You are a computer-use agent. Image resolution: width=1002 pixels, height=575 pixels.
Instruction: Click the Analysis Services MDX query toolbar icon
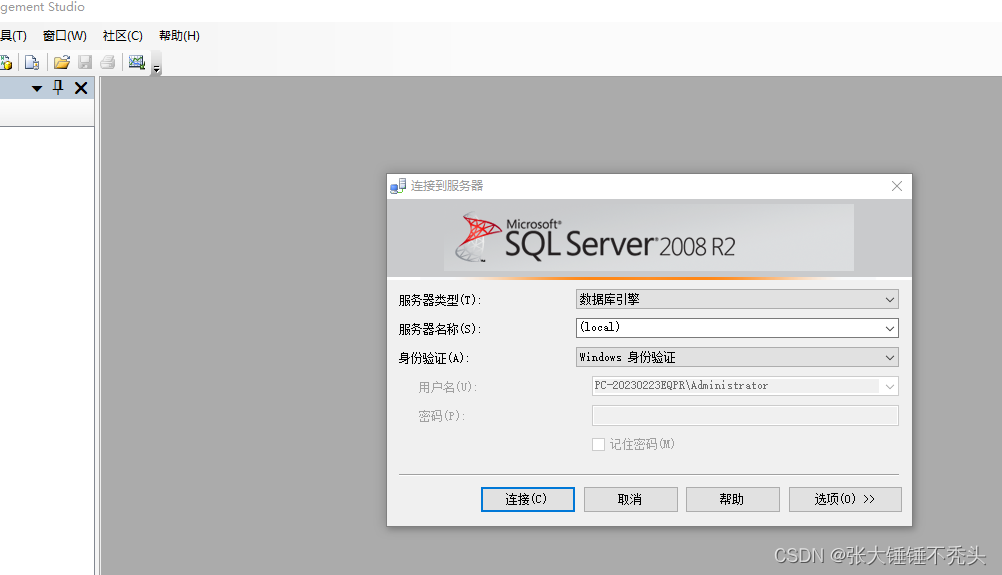[6, 63]
